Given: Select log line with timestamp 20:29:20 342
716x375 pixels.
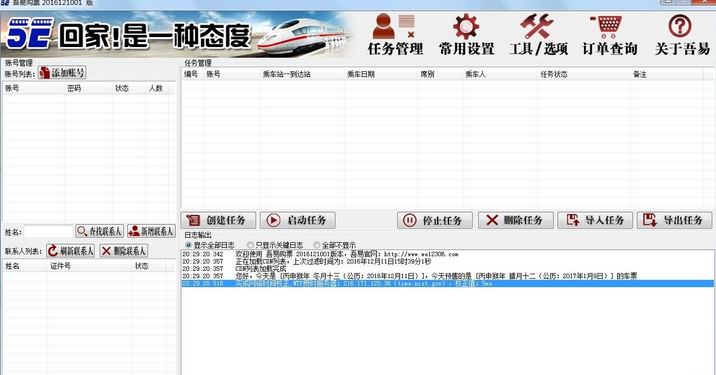Looking at the screenshot, I should pyautogui.click(x=448, y=254).
